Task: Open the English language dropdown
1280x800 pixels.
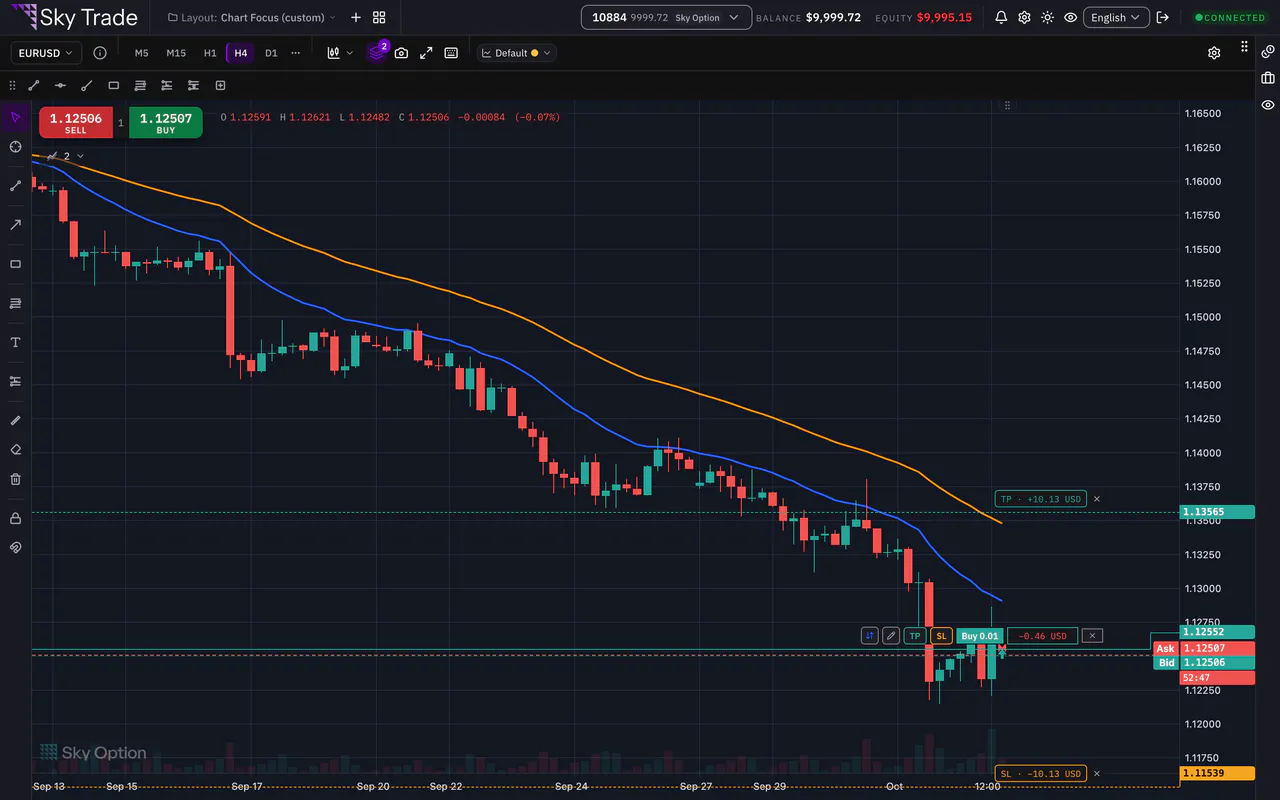Action: point(1115,18)
